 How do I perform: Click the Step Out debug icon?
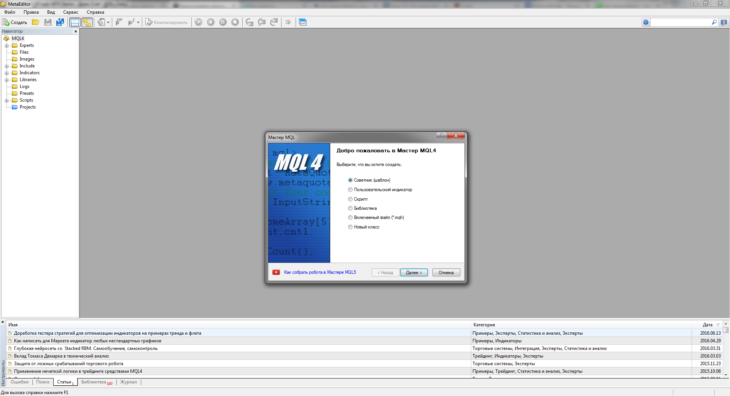[x=274, y=22]
